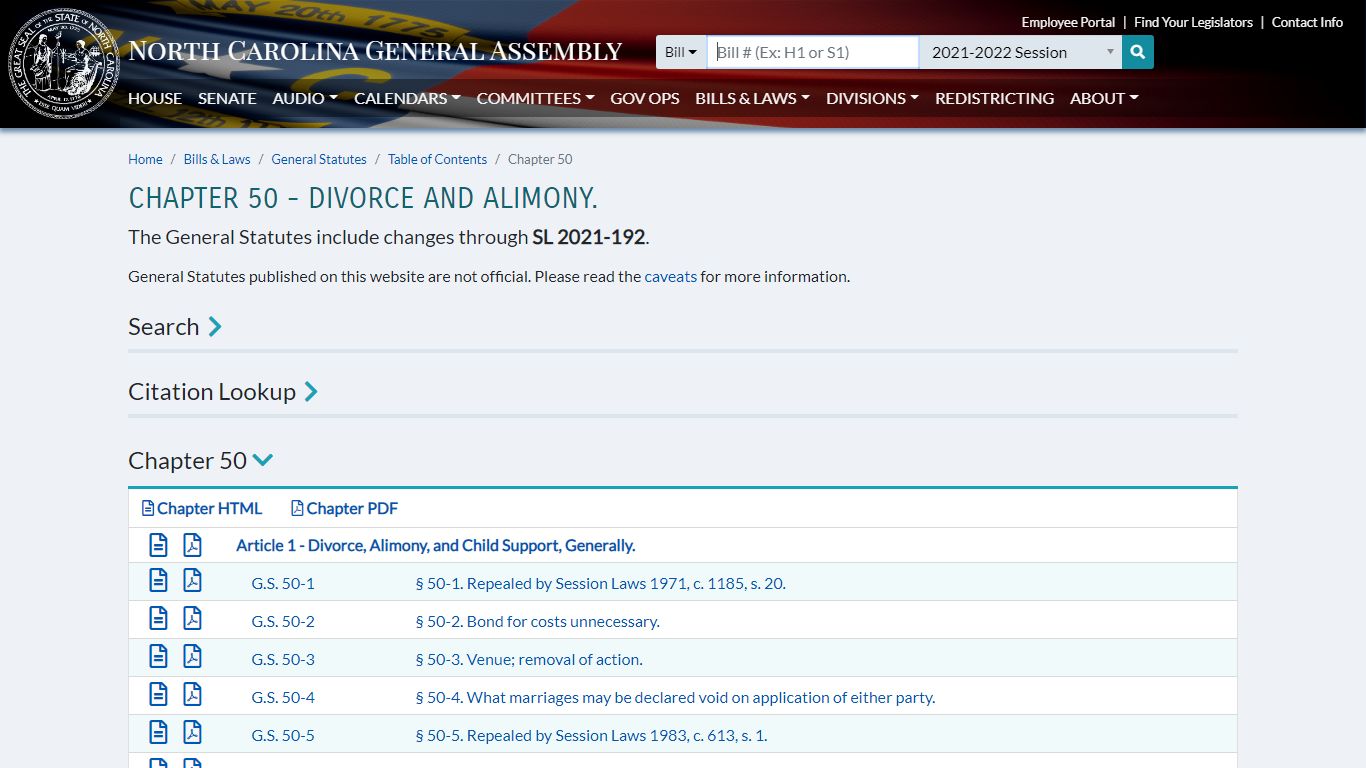Open HTML document icon for G.S. 50-2
Screen dimensions: 1366x768
[158, 618]
